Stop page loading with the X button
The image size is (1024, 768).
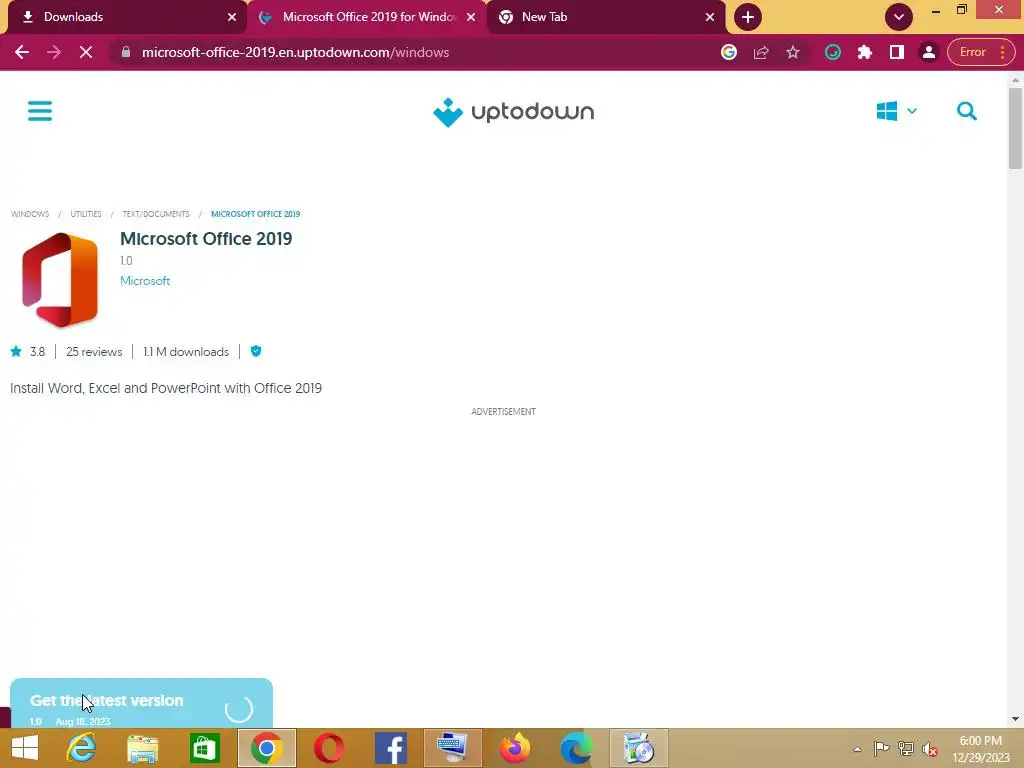tap(86, 52)
